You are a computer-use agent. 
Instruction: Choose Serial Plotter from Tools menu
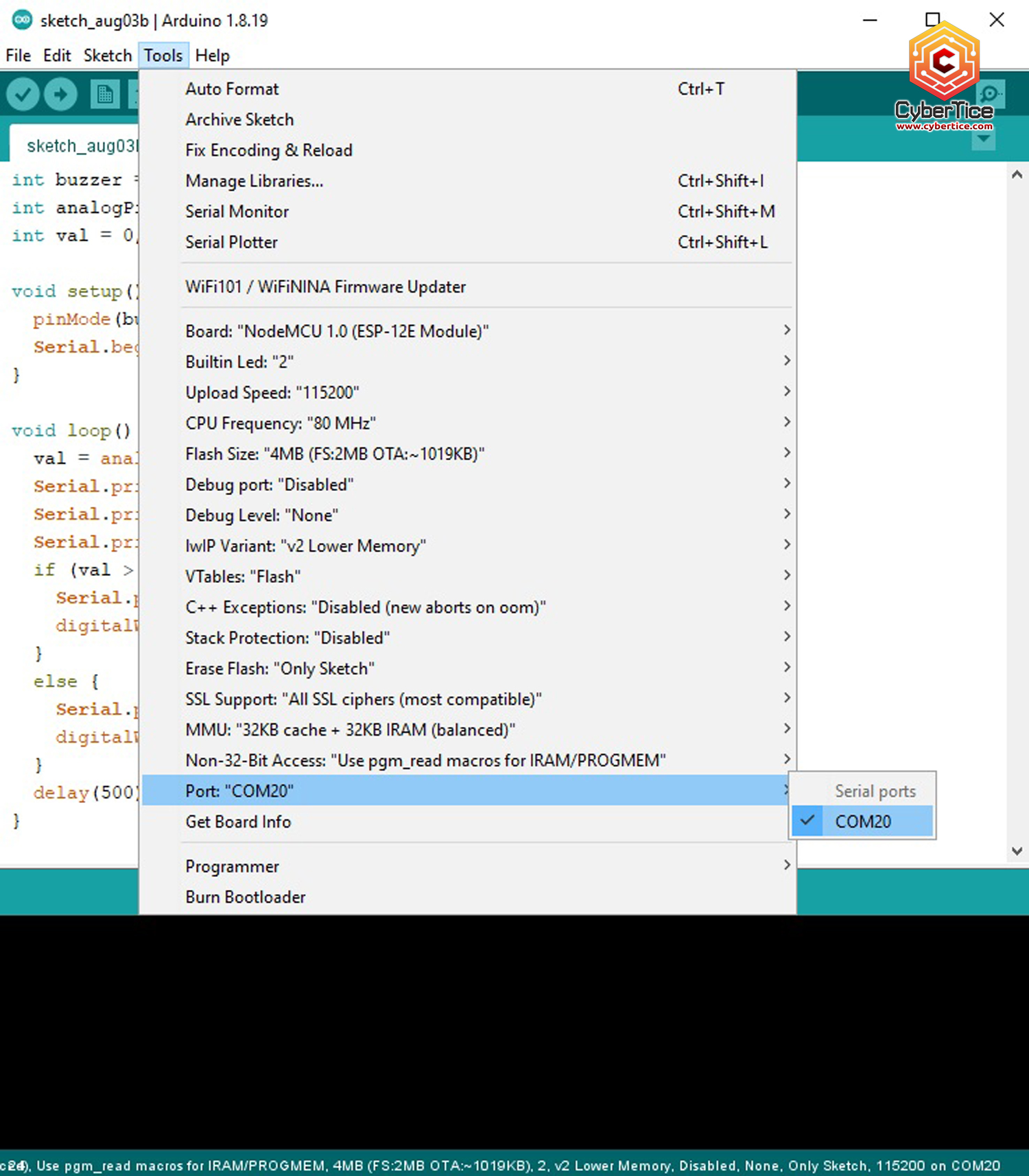[x=231, y=242]
